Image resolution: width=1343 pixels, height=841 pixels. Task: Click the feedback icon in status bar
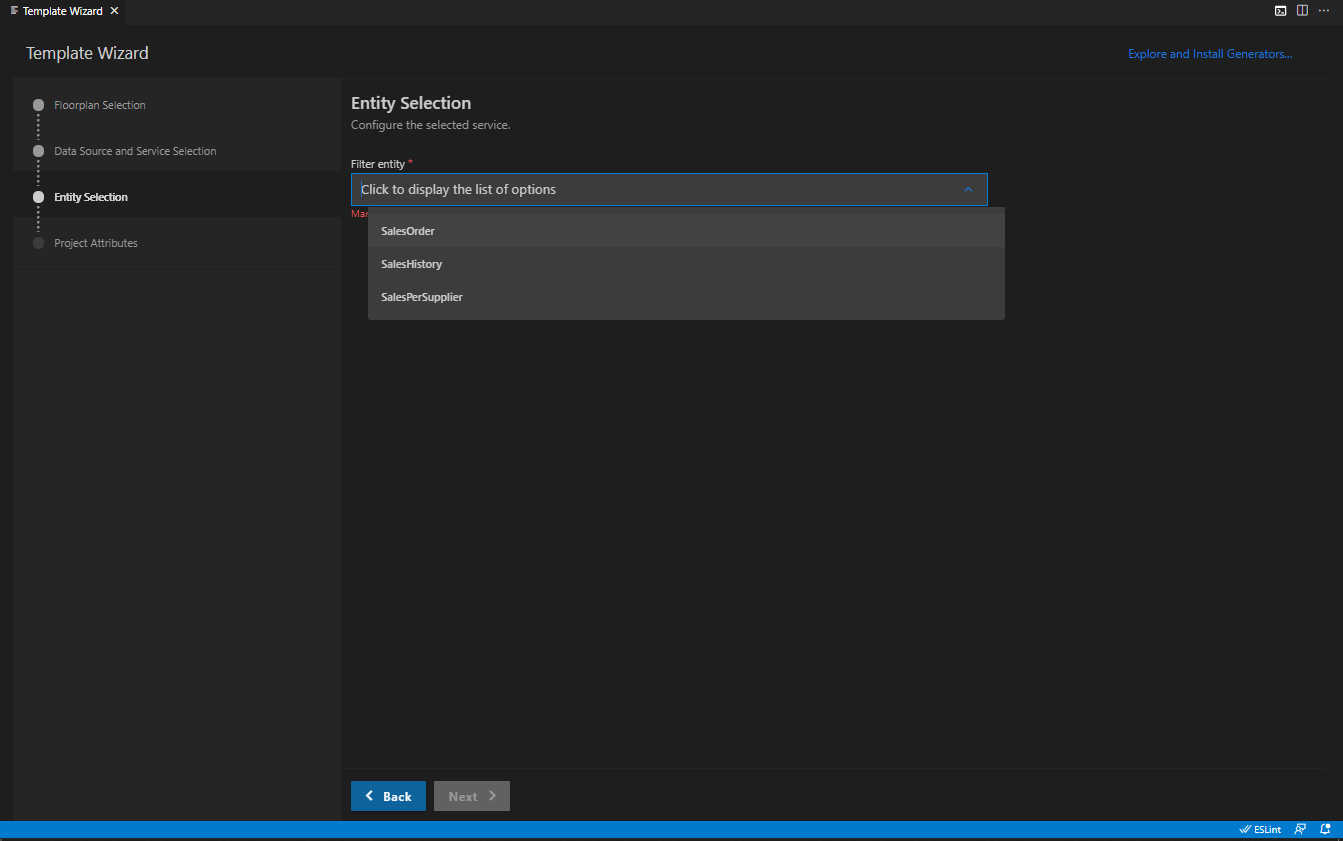[x=1300, y=829]
